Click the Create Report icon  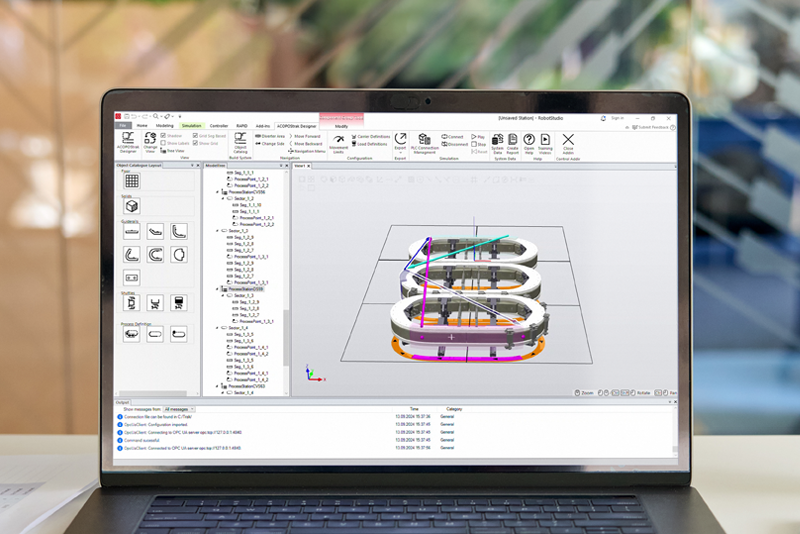pyautogui.click(x=512, y=141)
